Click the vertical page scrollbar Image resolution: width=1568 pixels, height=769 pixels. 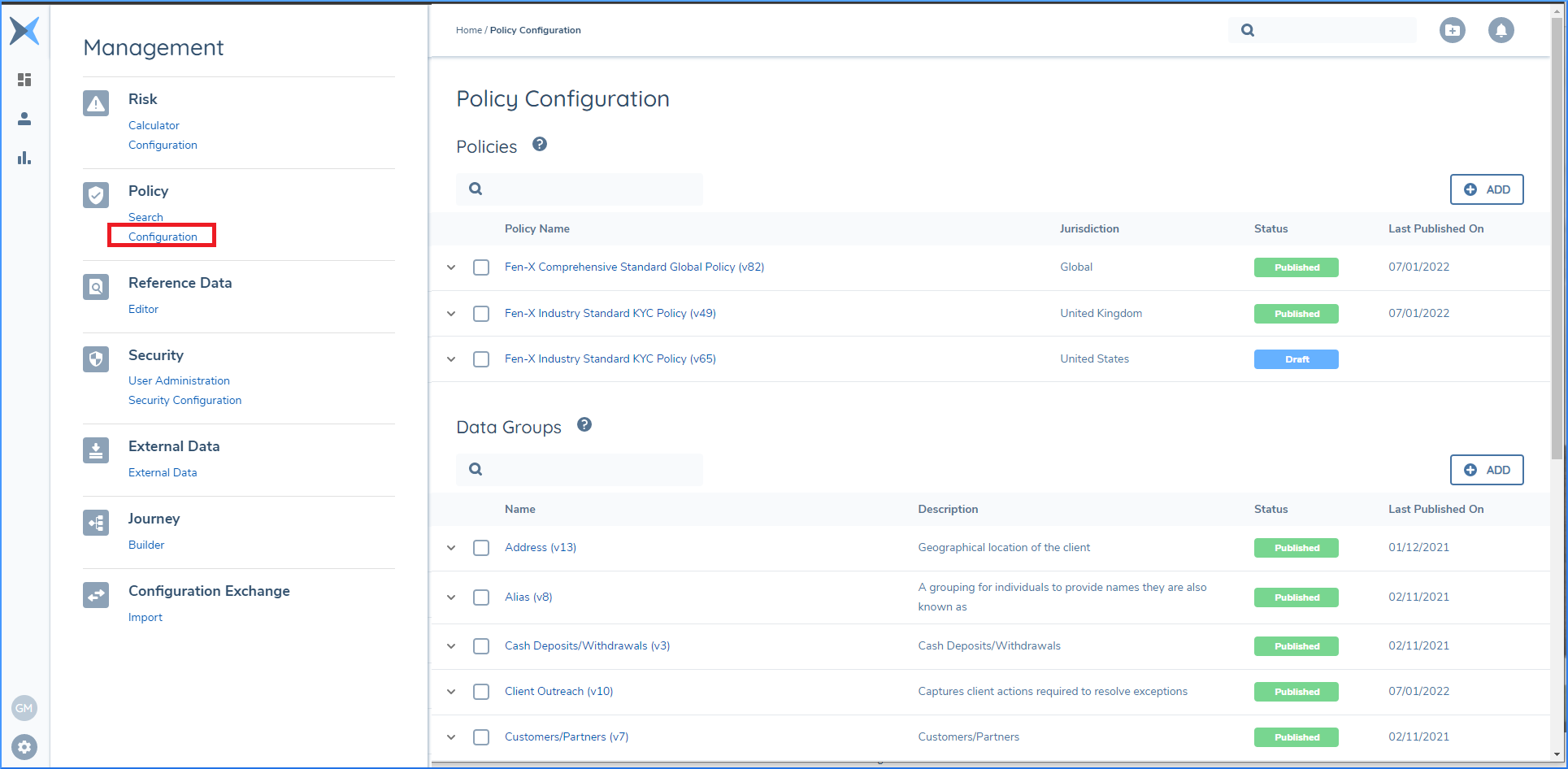click(x=1557, y=244)
